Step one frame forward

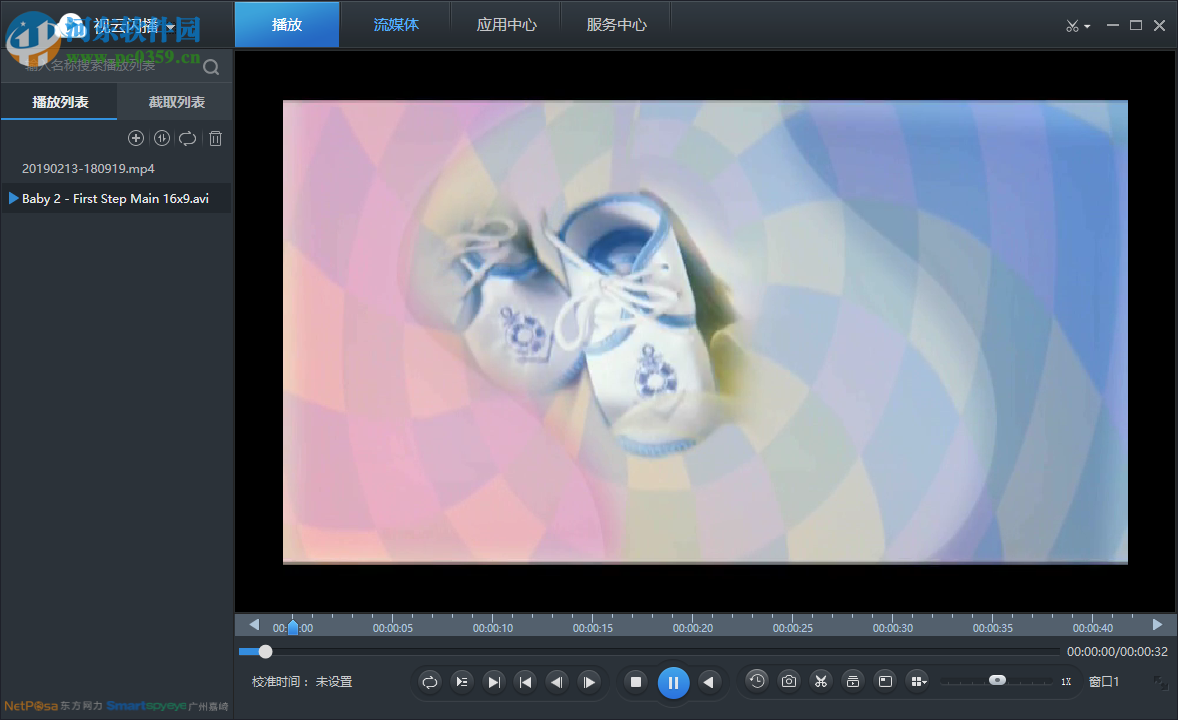pyautogui.click(x=590, y=682)
